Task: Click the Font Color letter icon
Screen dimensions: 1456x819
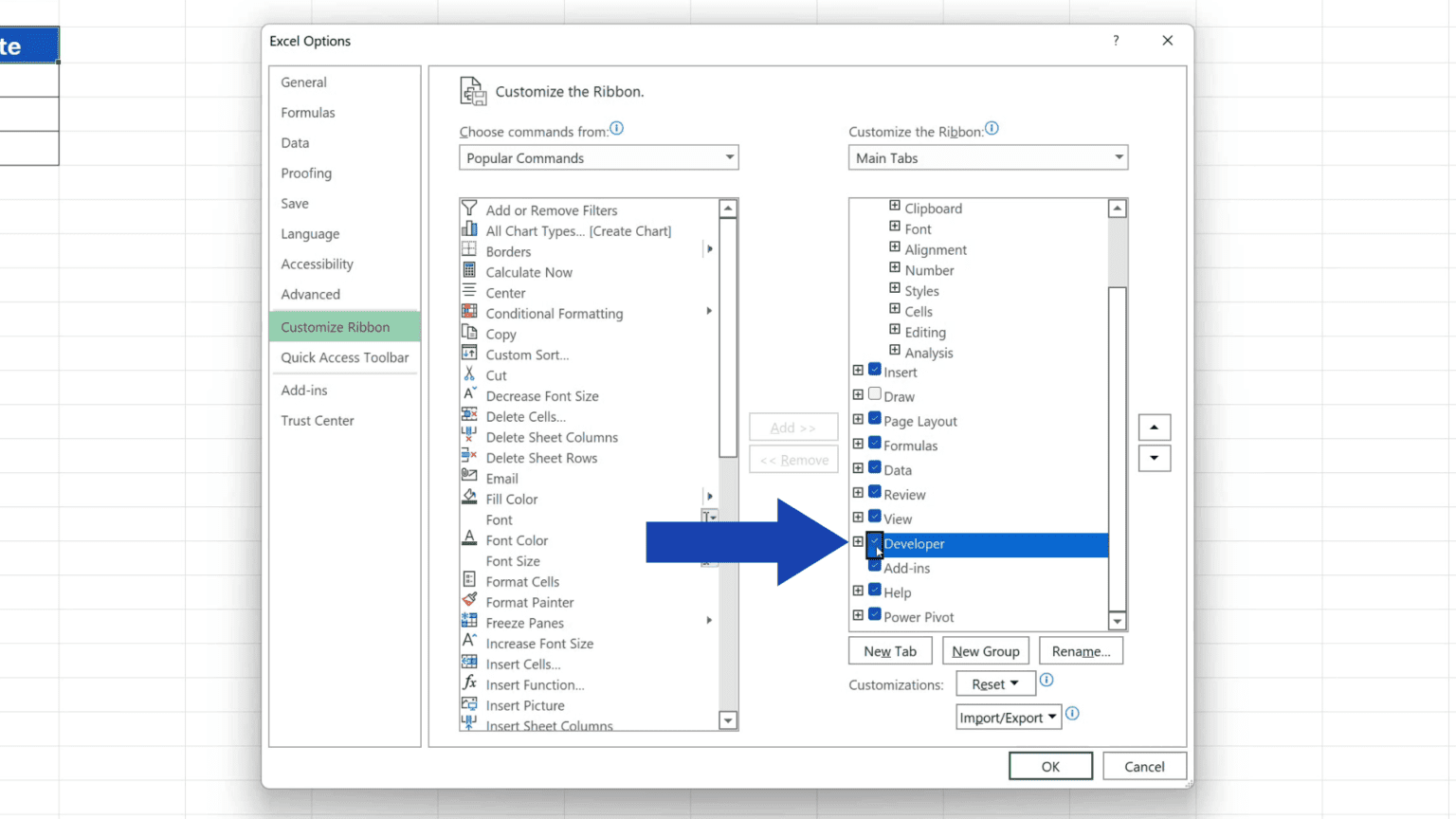Action: tap(469, 539)
